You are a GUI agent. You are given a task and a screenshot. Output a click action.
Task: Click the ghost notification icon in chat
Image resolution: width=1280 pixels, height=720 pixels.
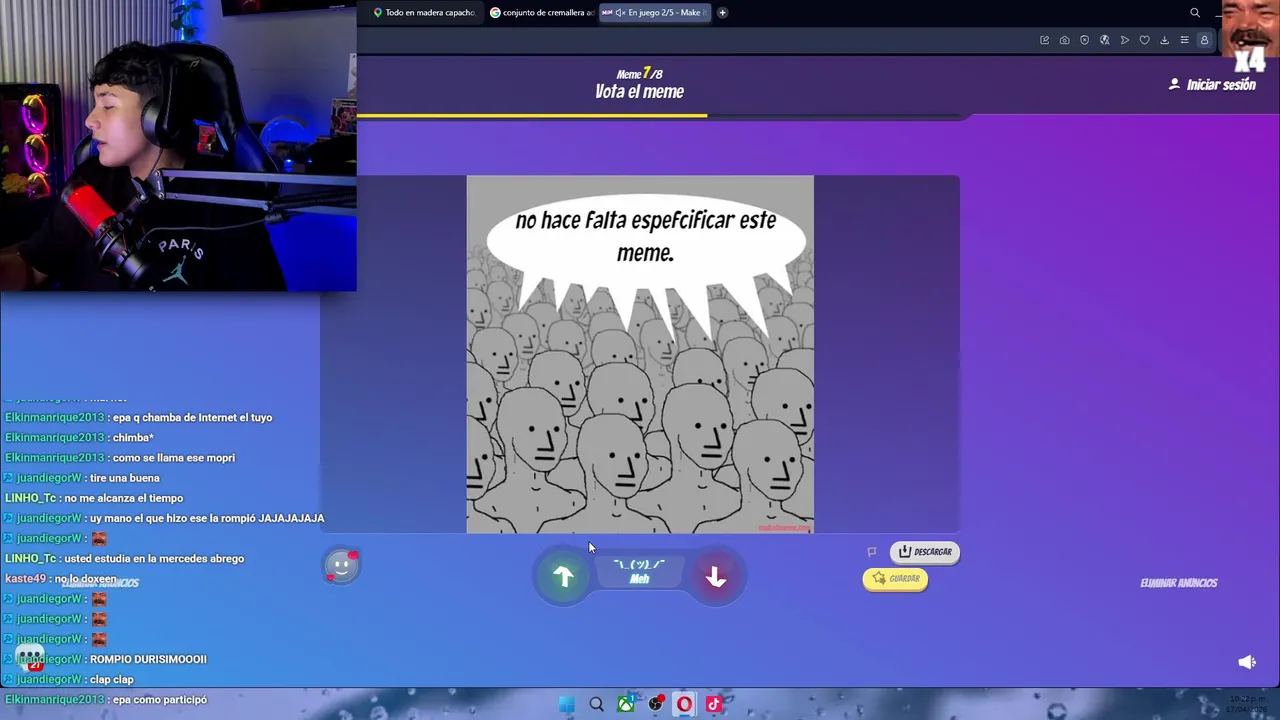(29, 657)
